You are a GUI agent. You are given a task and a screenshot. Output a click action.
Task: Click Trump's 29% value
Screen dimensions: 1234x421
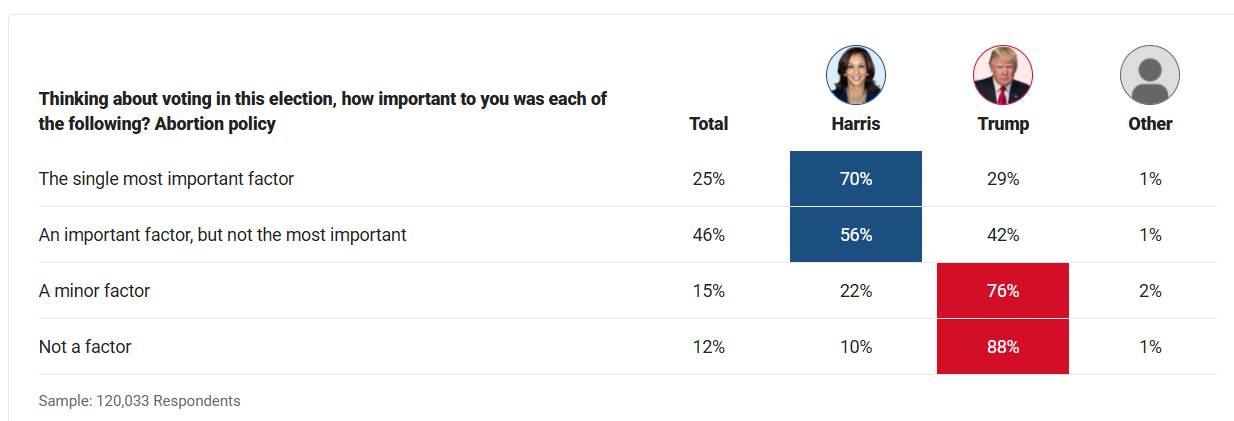[x=1003, y=179]
